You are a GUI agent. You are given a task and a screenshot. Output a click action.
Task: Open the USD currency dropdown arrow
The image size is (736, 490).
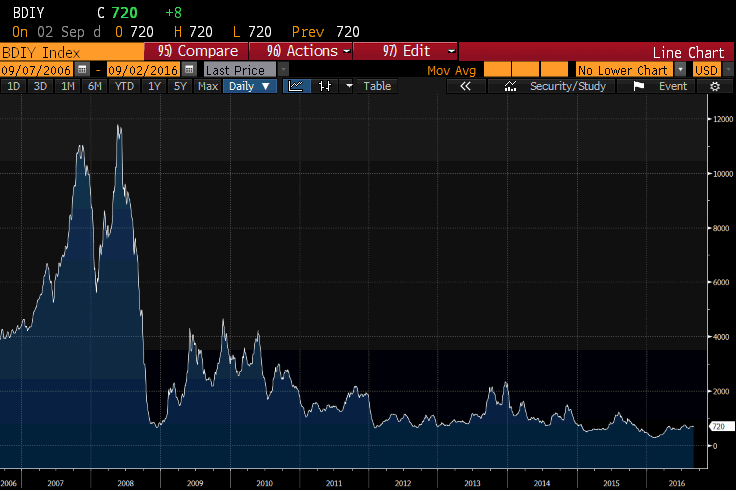[728, 70]
